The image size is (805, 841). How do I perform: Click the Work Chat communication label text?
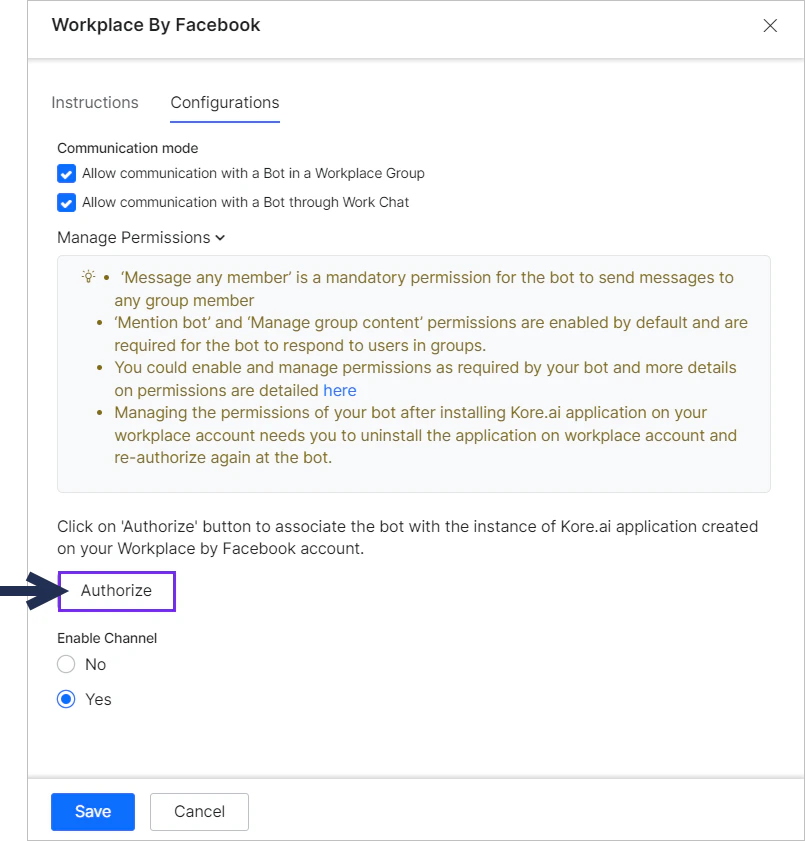coord(245,202)
